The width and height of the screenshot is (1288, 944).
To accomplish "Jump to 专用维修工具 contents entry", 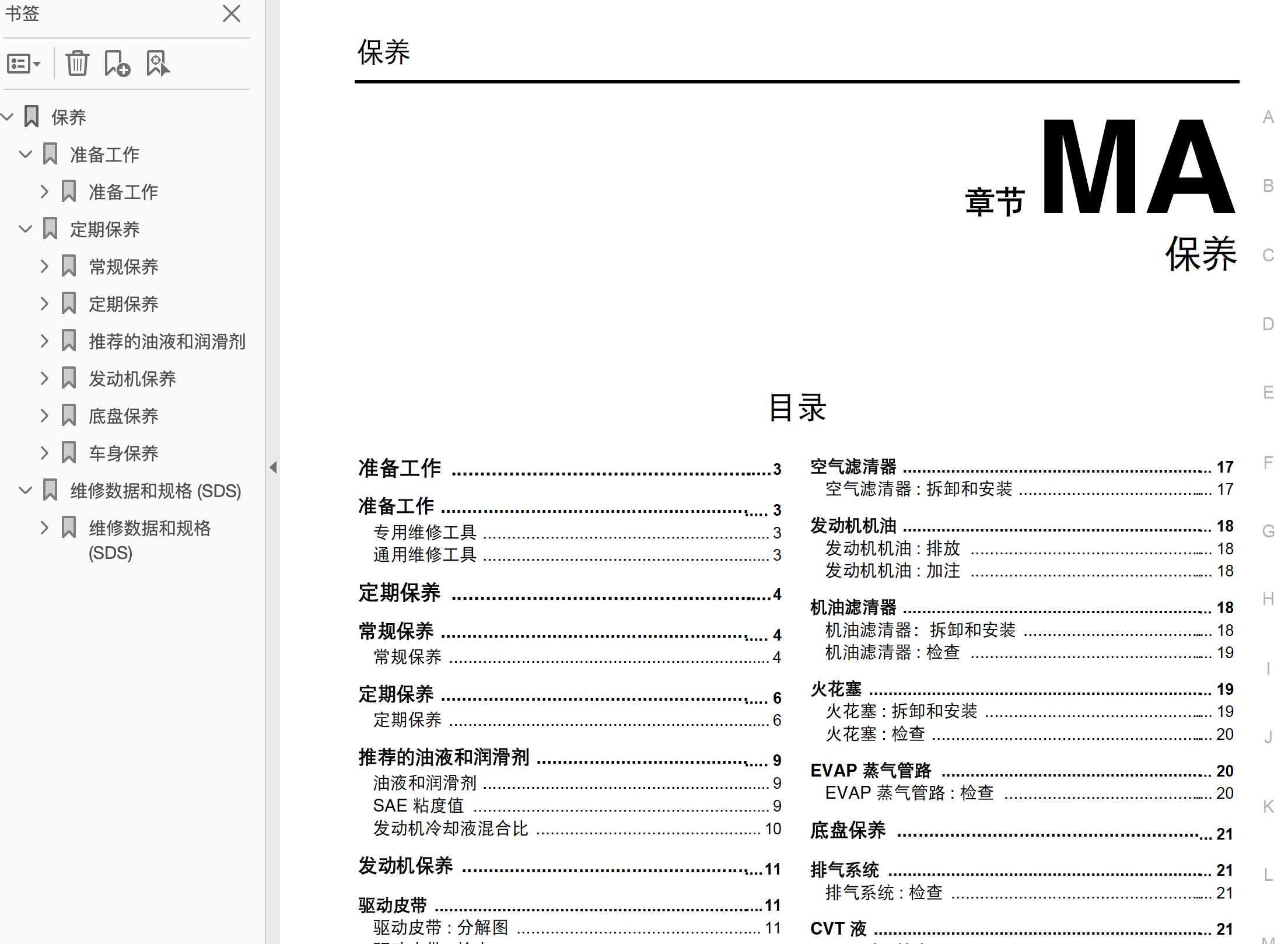I will [x=577, y=532].
